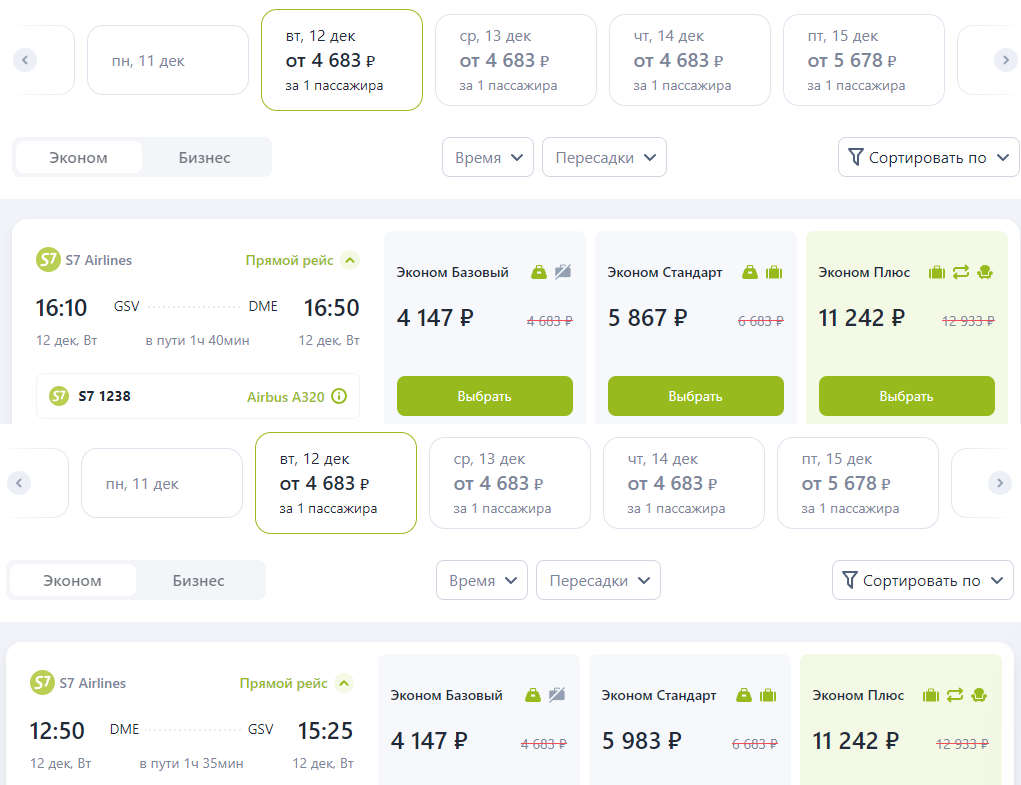Go to later dates in upper date carousel

click(x=1005, y=60)
